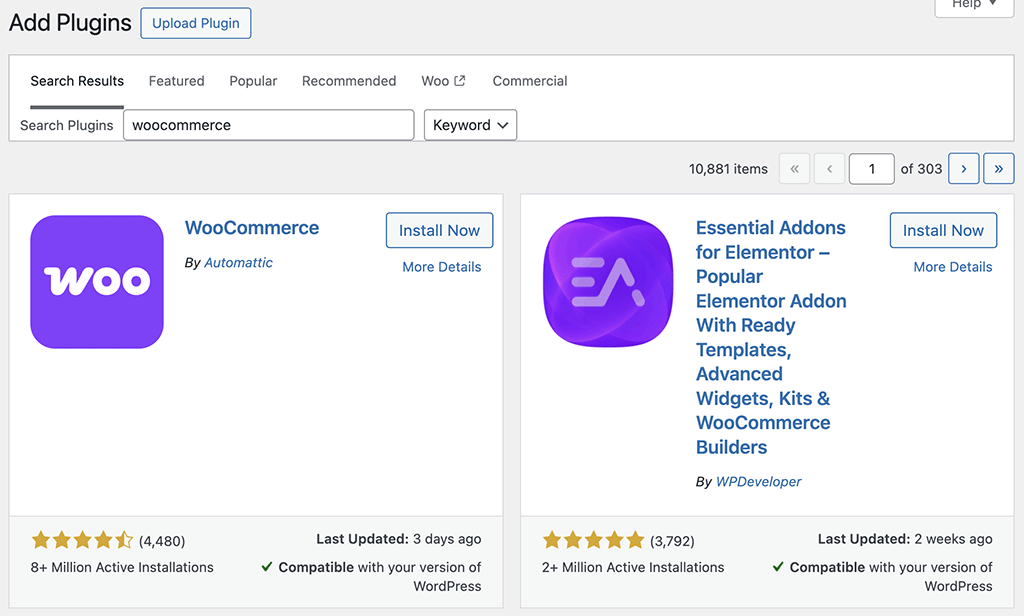Image resolution: width=1024 pixels, height=616 pixels.
Task: Open the Essential Addons for Elementor title
Action: coord(771,337)
